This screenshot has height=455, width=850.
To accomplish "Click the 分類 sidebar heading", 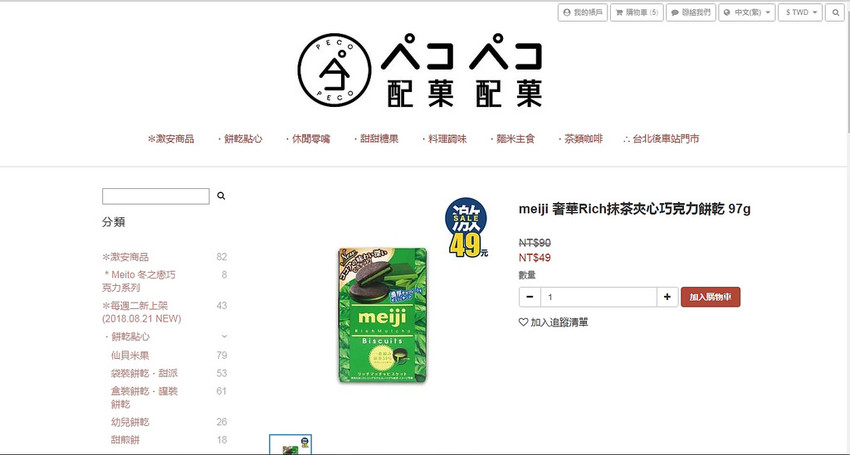I will pos(114,222).
